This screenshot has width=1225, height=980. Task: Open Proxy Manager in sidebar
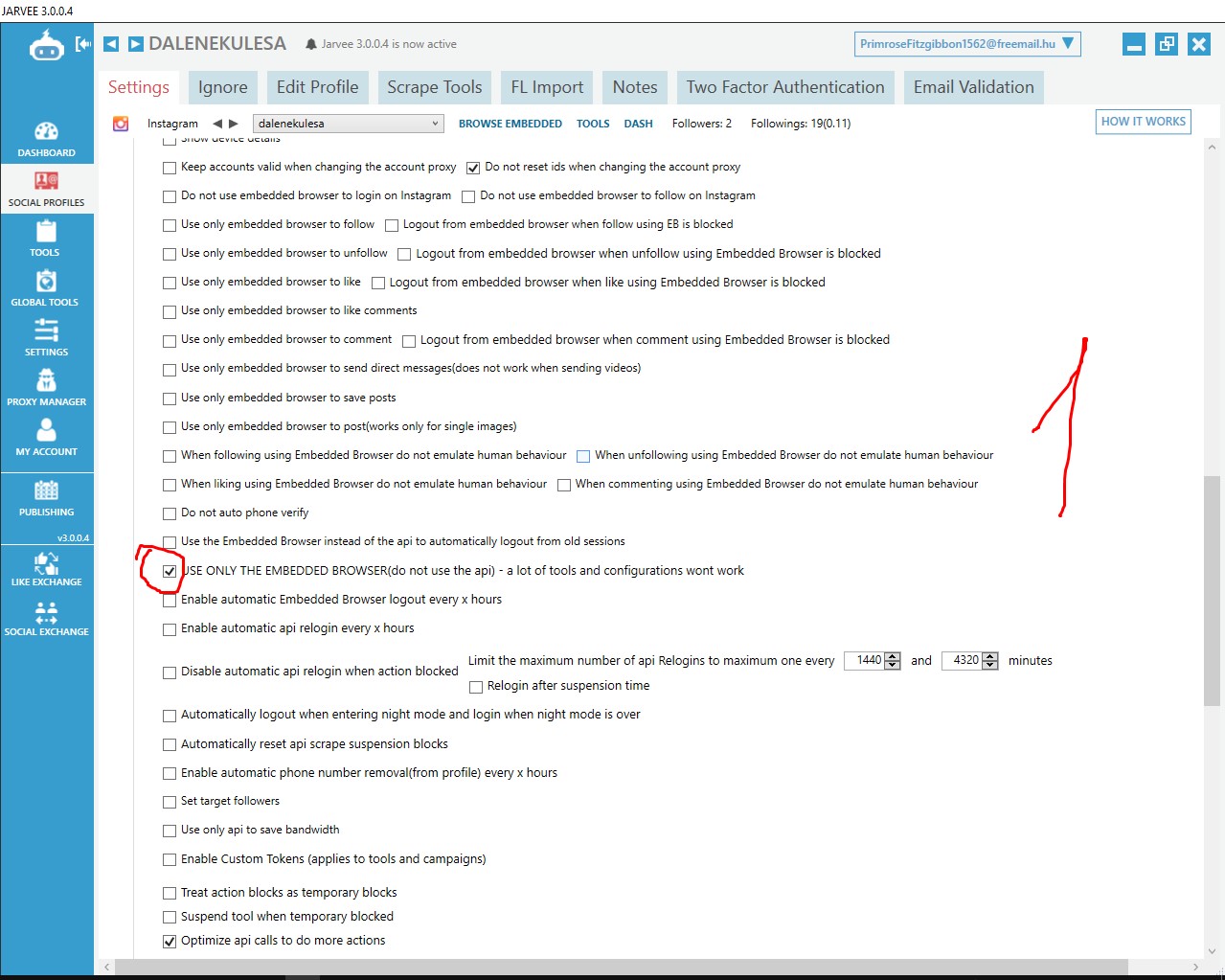tap(46, 388)
